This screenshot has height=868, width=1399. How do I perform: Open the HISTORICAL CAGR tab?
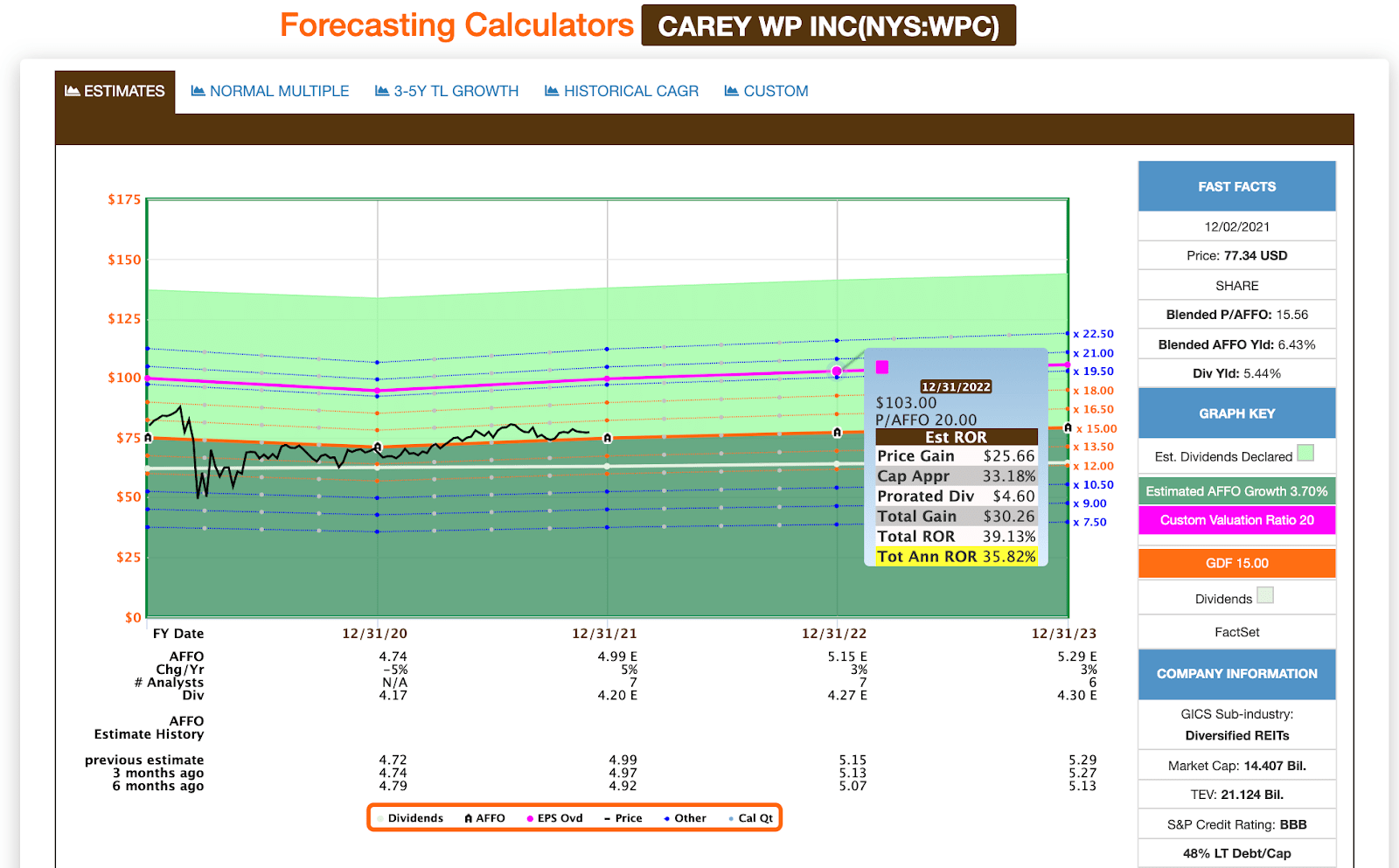point(630,90)
